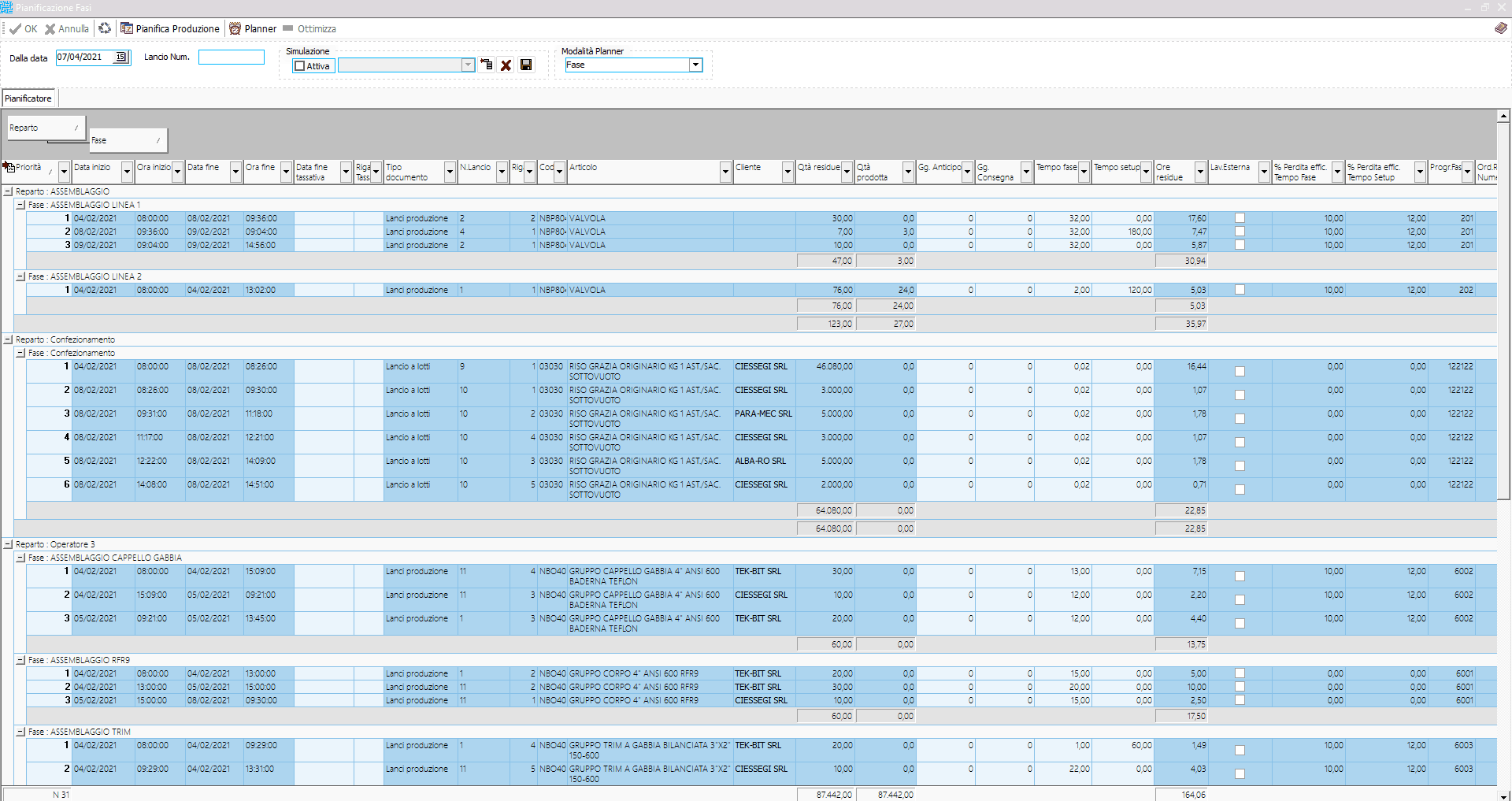Focus the Lancio Num. input field

(232, 57)
